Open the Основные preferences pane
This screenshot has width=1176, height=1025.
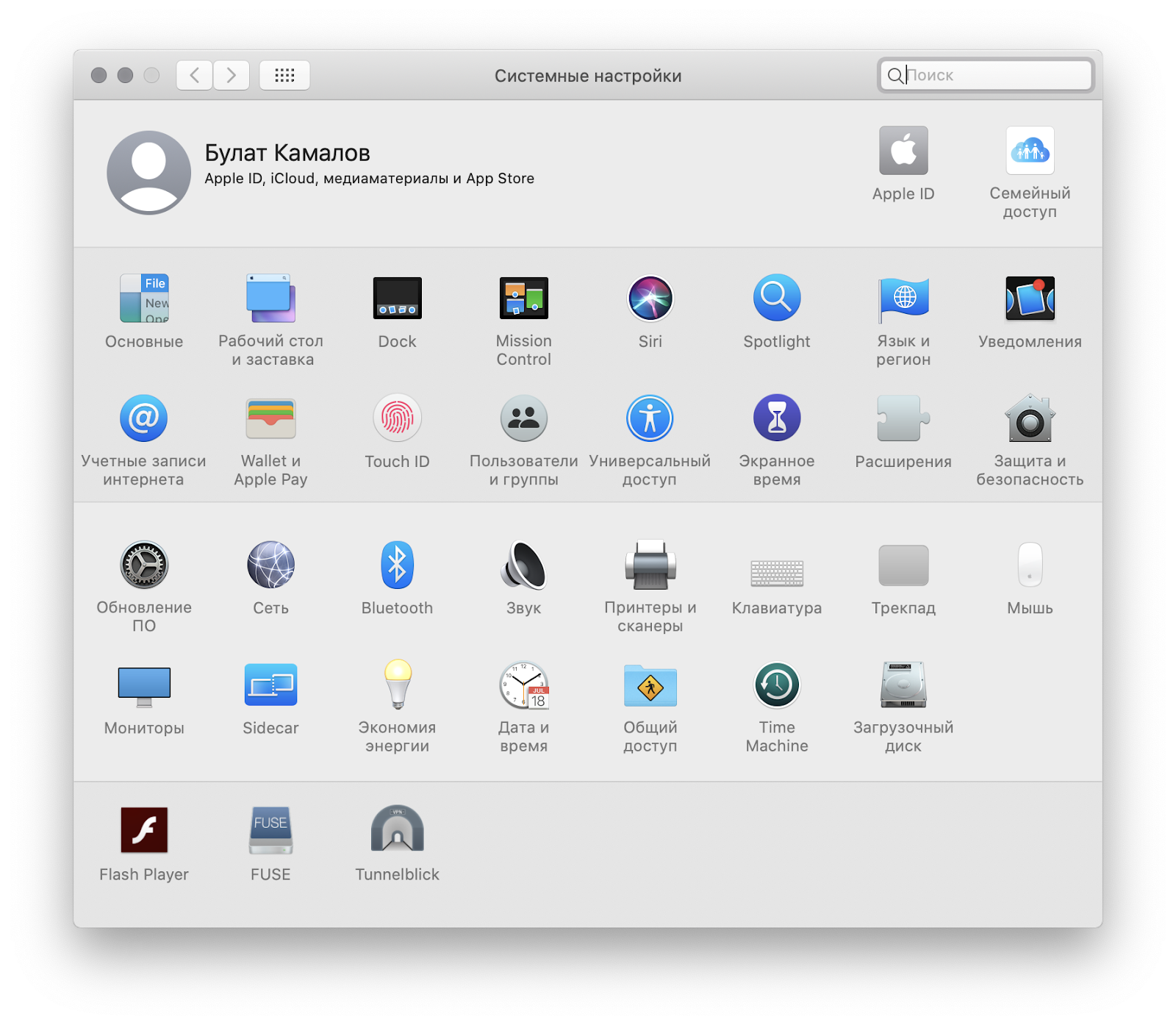(x=144, y=299)
